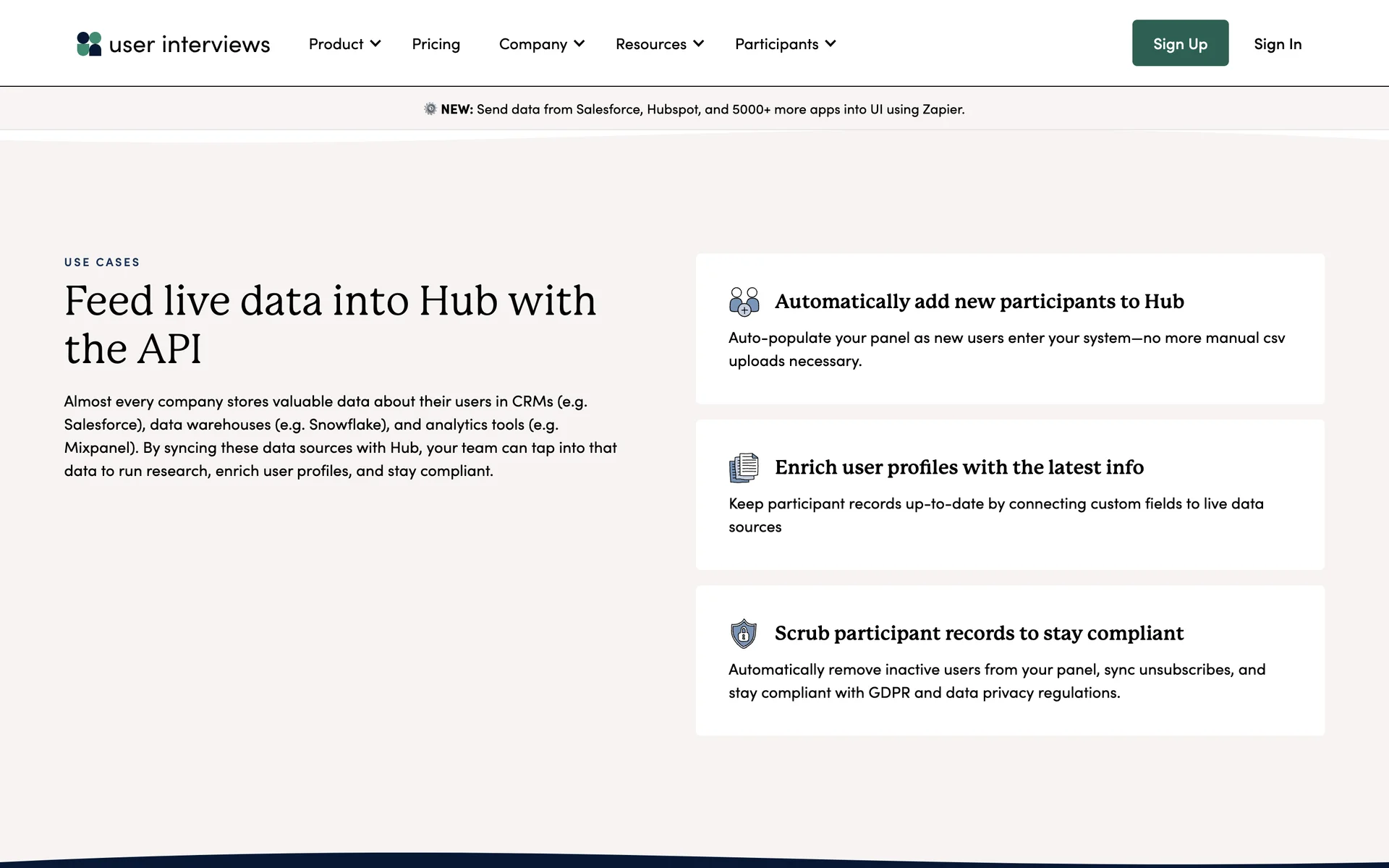Expand the Participants dropdown chevron
The width and height of the screenshot is (1389, 868).
[831, 43]
